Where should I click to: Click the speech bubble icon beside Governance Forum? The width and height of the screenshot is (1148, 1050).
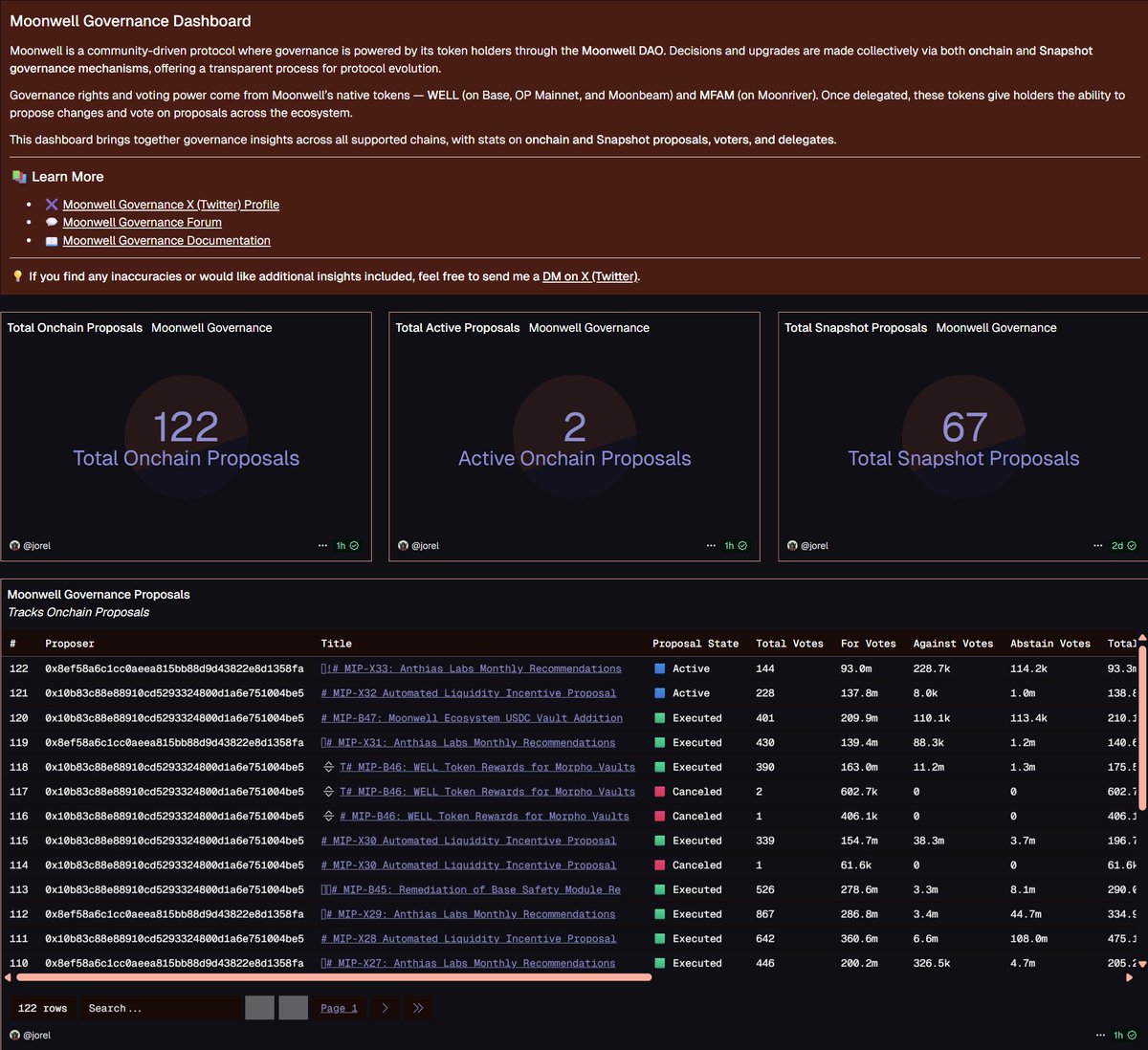point(52,222)
